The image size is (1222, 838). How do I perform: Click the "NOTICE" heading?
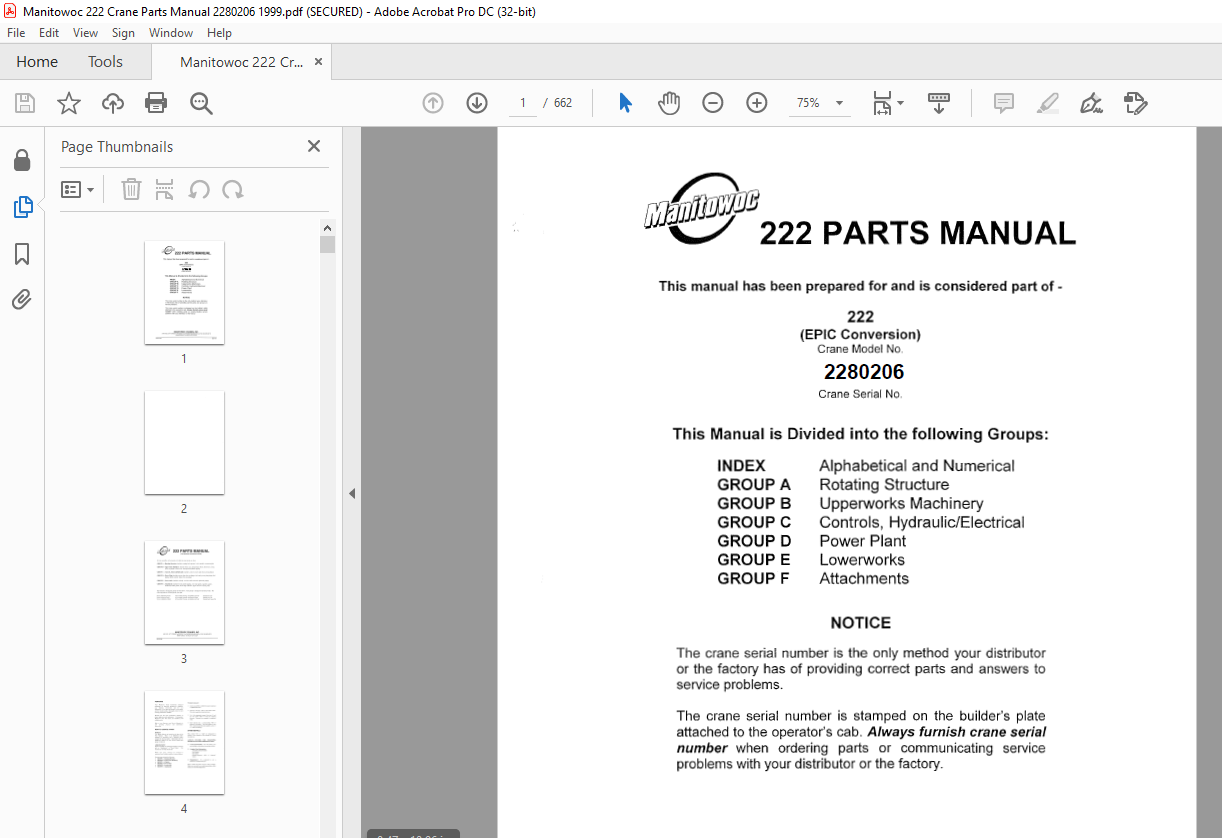pos(860,623)
